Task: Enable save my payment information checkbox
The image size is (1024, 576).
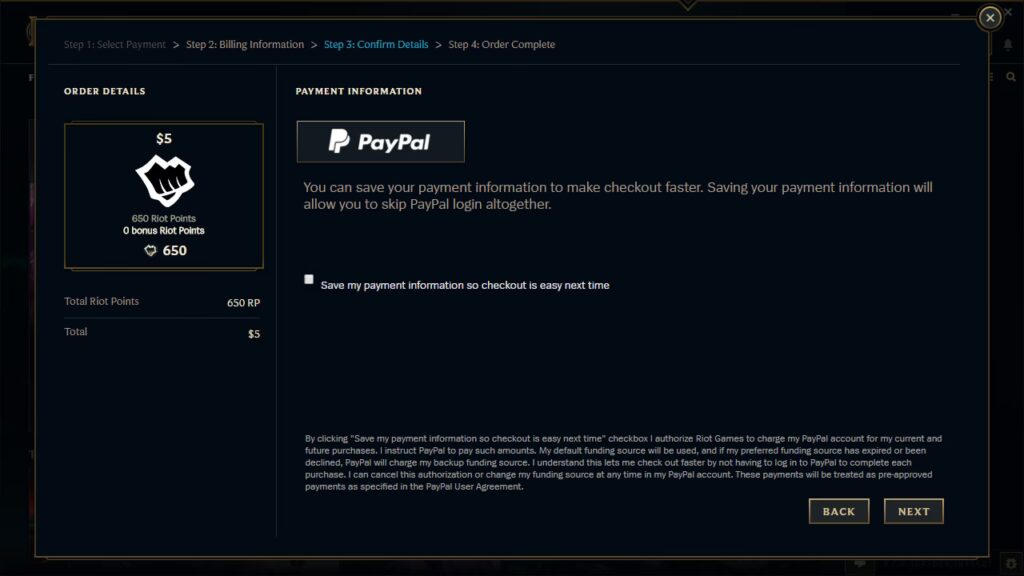Action: 309,280
